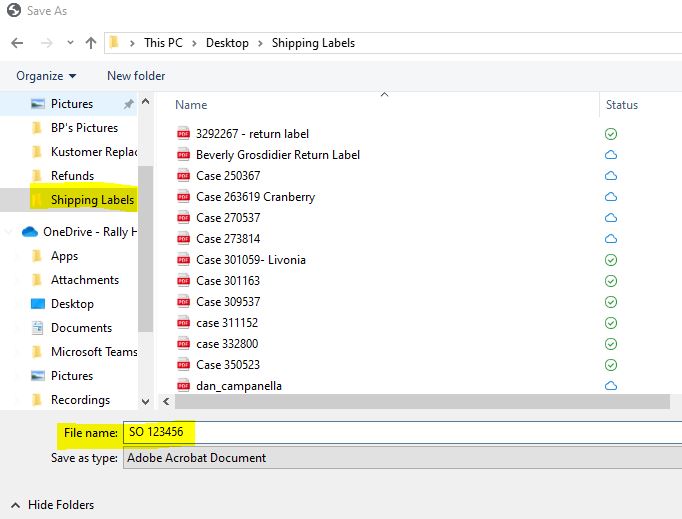Click the OneDrive cloud icon in sidebar
The width and height of the screenshot is (682, 519).
coord(30,231)
